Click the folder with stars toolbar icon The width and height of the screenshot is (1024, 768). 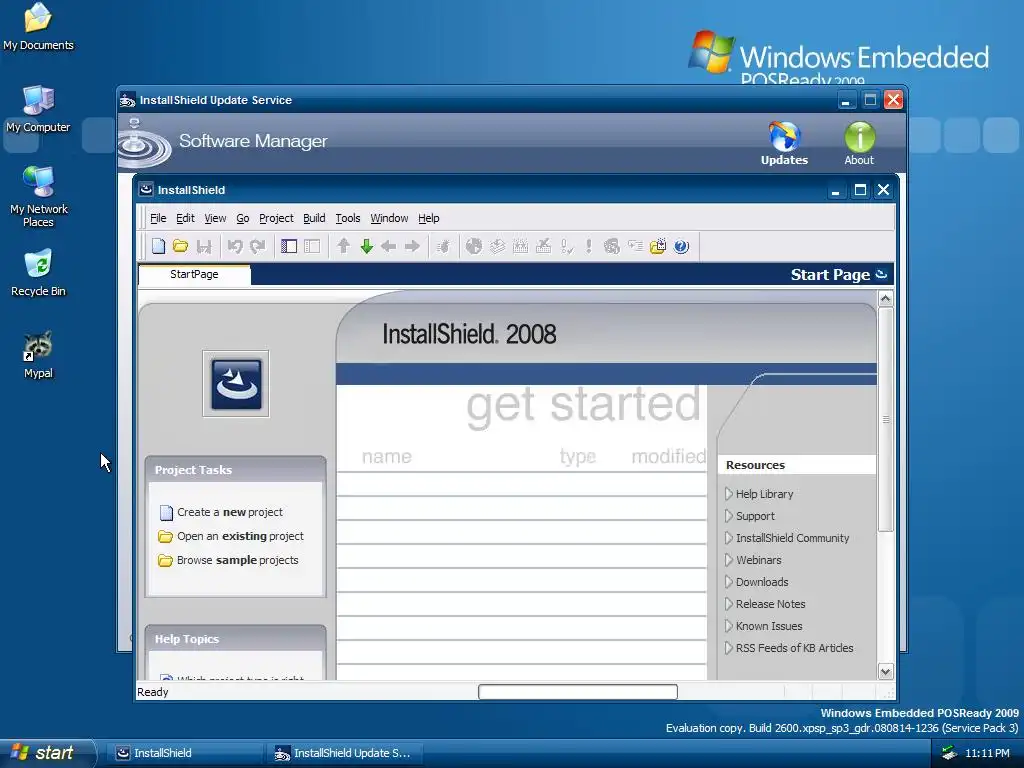(x=658, y=246)
